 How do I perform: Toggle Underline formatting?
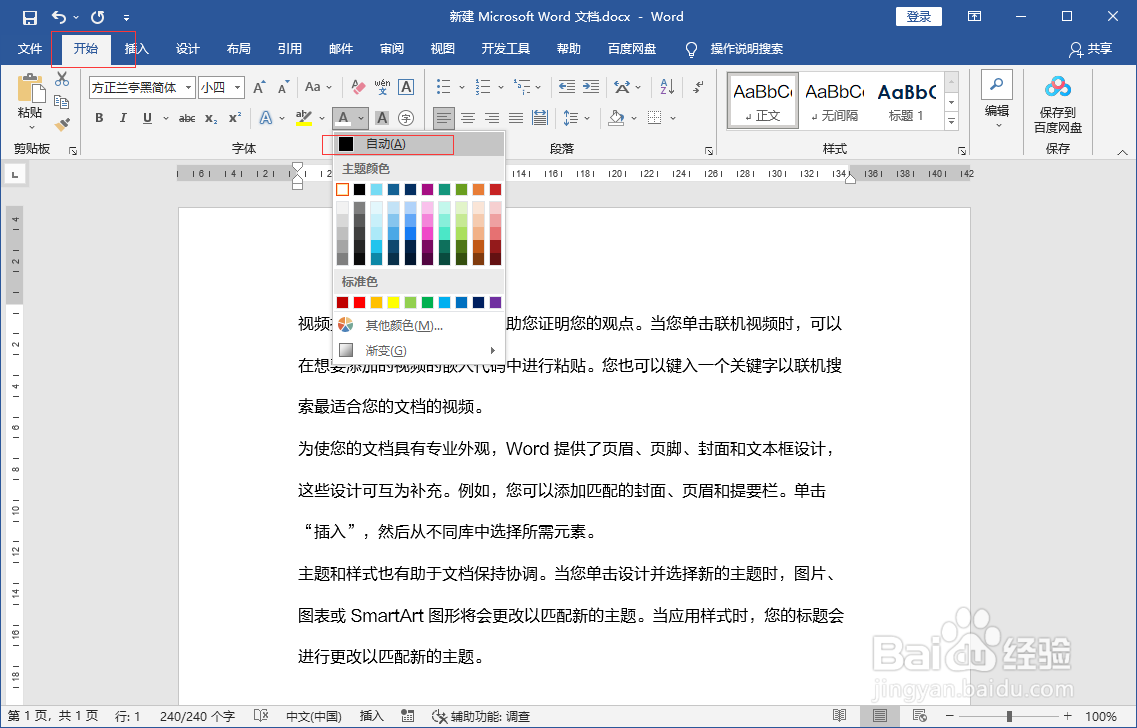[147, 118]
